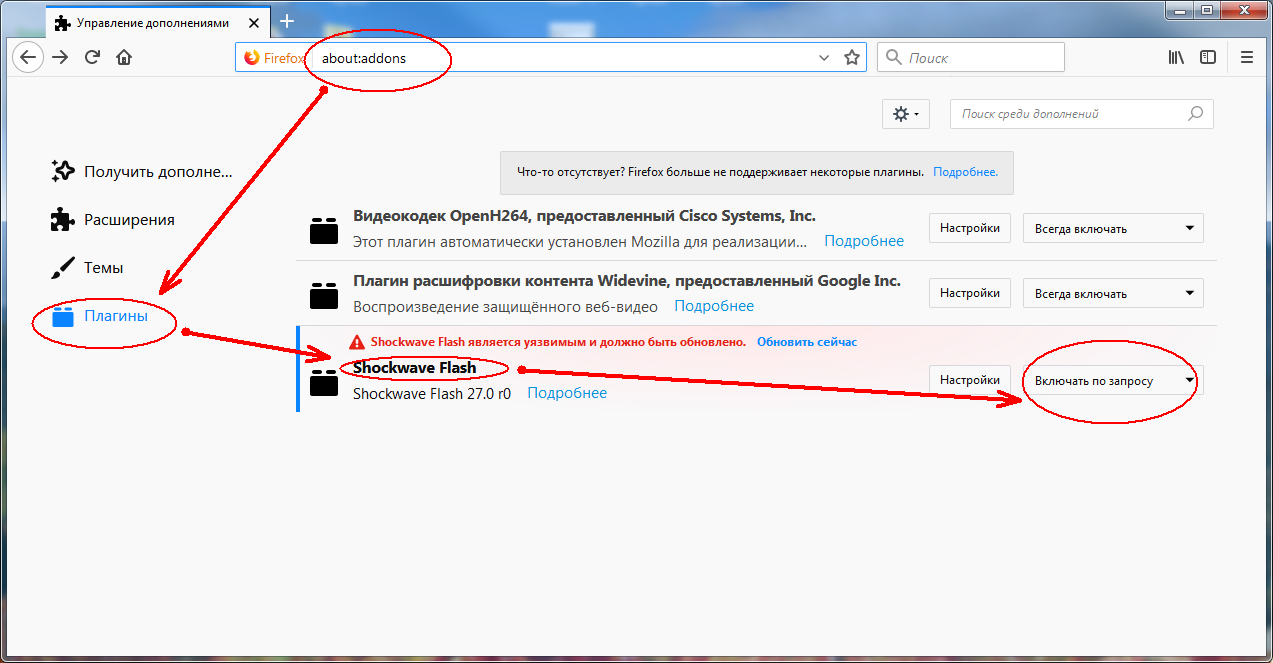This screenshot has width=1273, height=663.
Task: Open the Library icon in toolbar
Action: [x=1176, y=57]
